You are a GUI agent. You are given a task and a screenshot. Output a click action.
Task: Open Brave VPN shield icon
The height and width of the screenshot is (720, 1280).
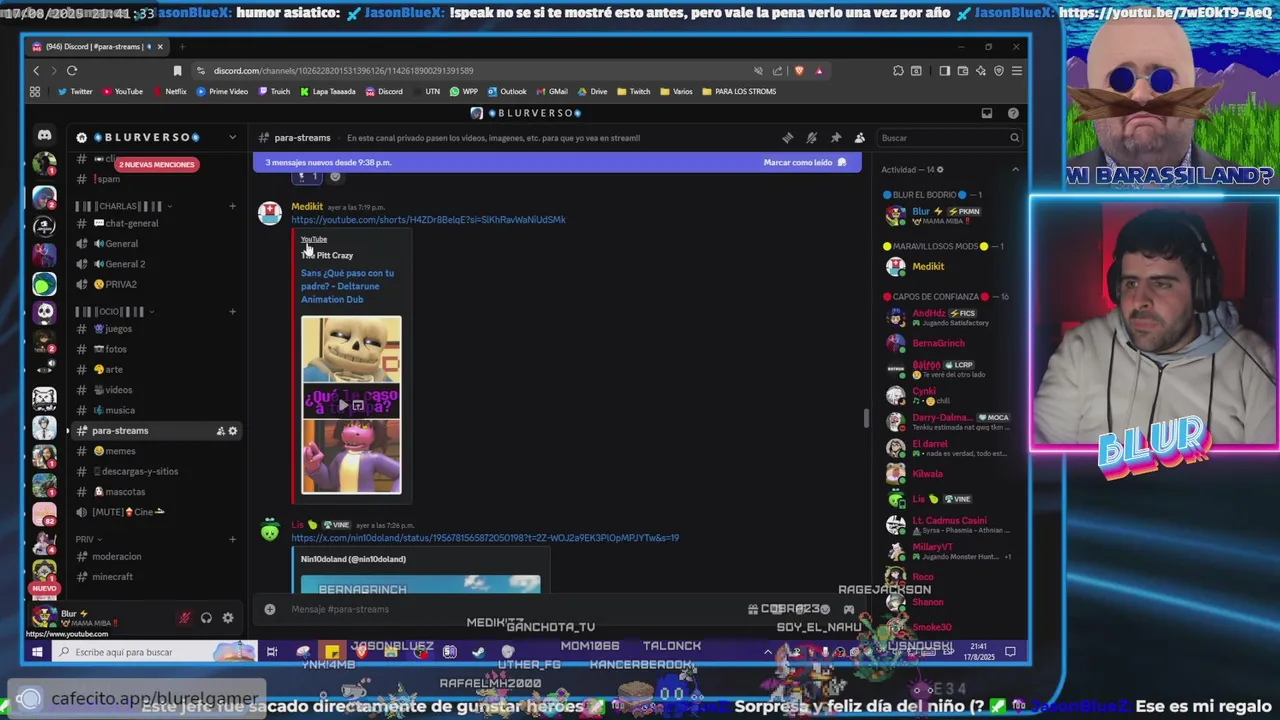[999, 70]
